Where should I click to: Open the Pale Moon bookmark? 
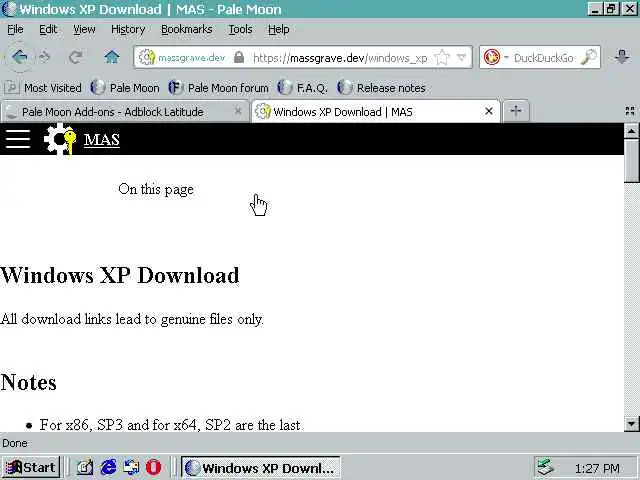125,88
